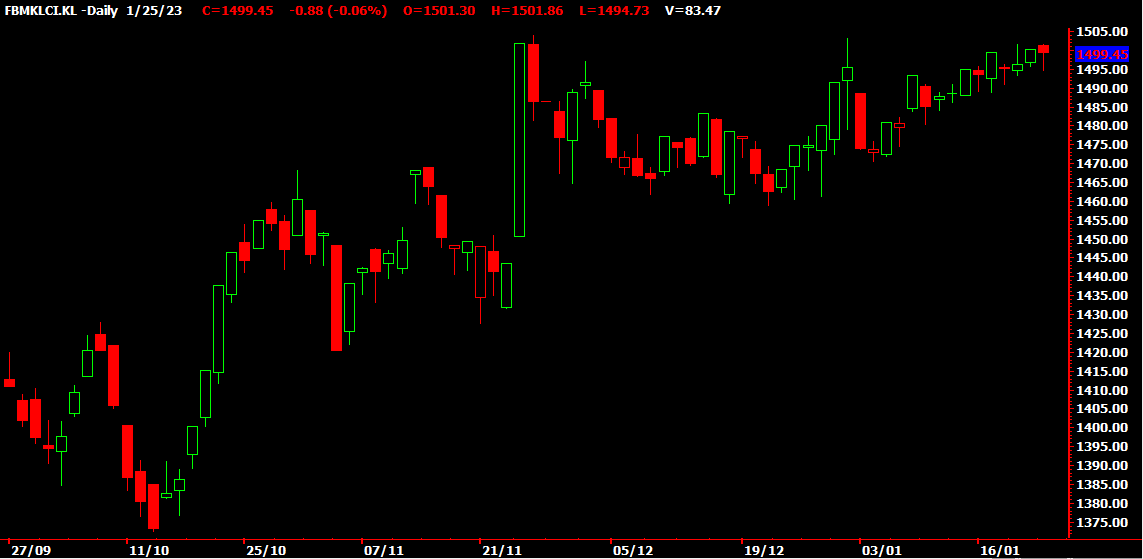1143x559 pixels.
Task: Click the 1490.00 price axis label
Action: pos(1103,89)
